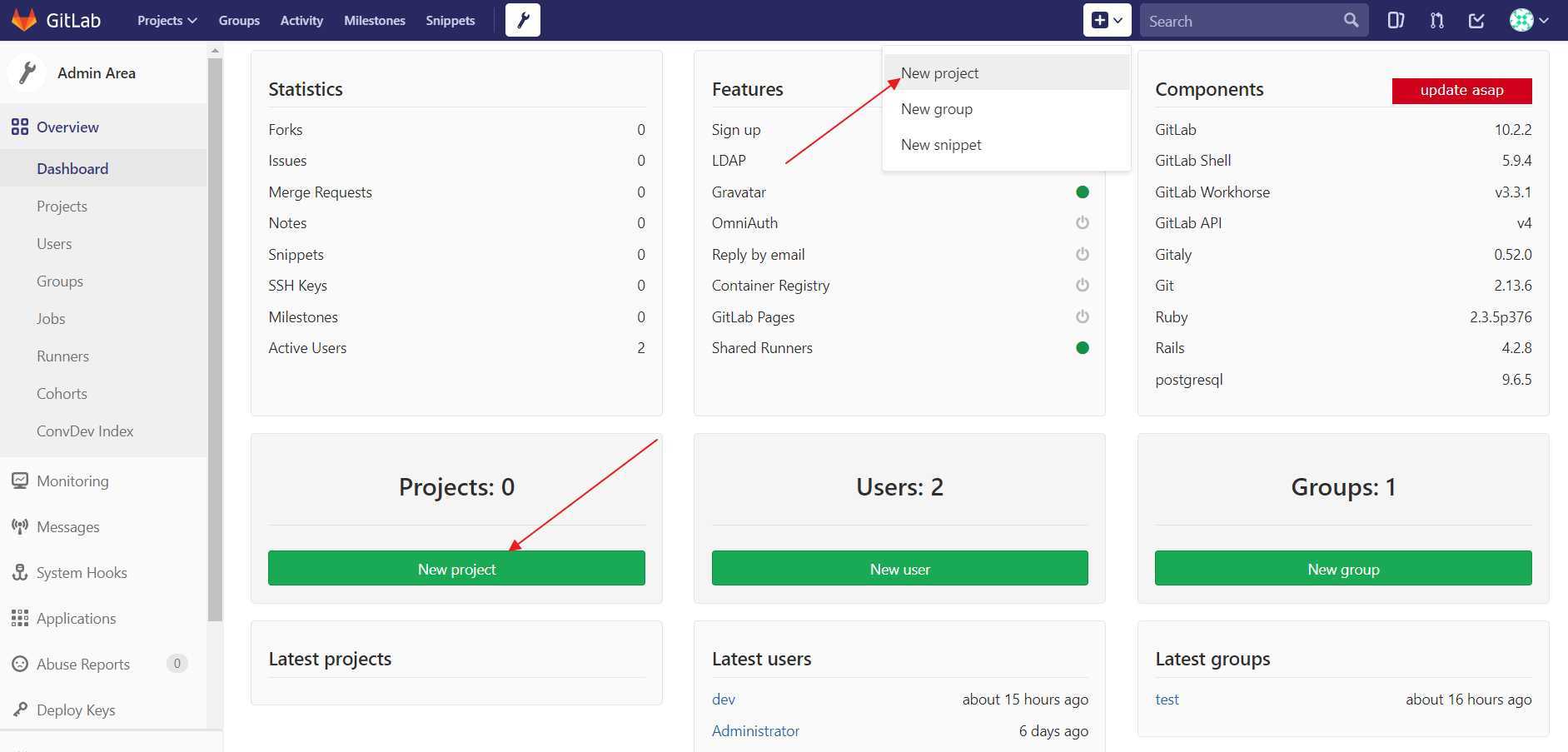Click the Projects: 0 heading

(456, 486)
